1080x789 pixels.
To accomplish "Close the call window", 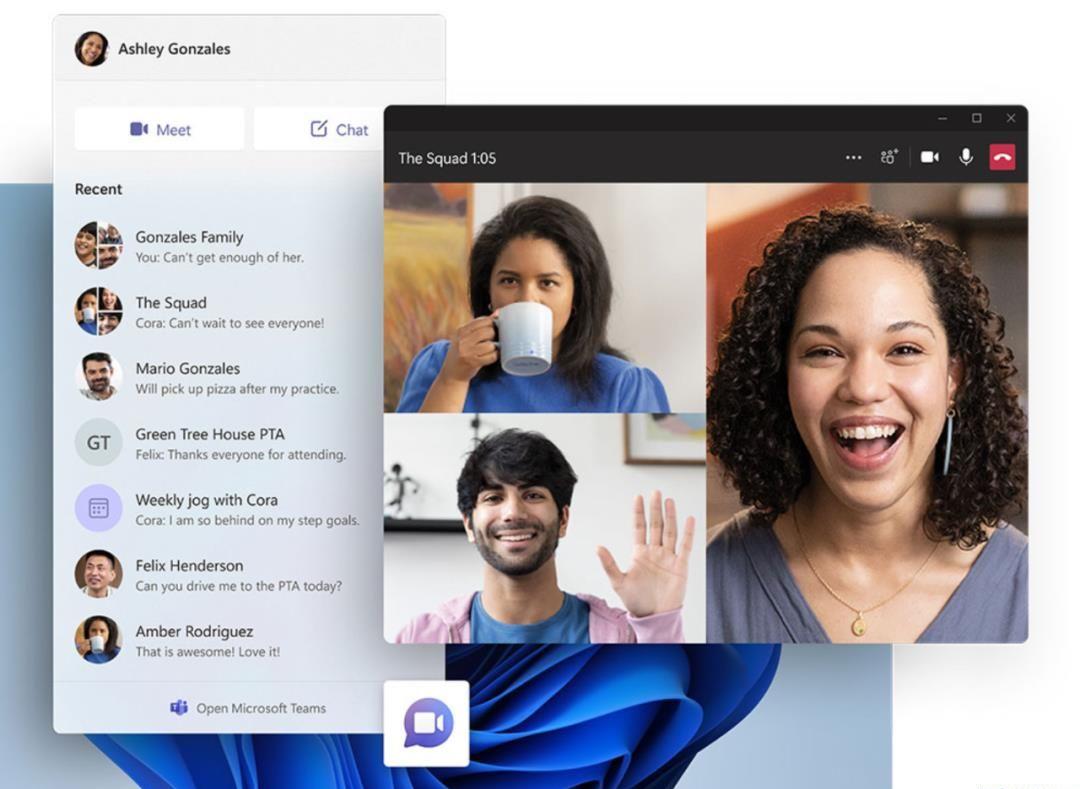I will [x=1010, y=118].
